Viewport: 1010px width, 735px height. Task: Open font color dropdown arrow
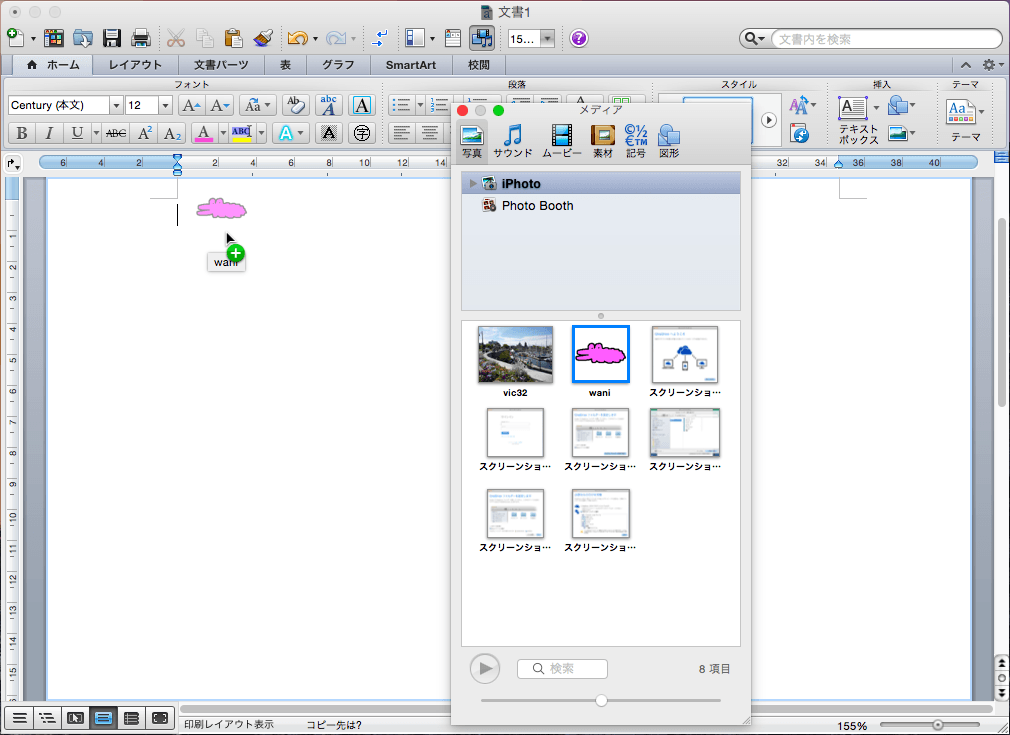click(223, 133)
